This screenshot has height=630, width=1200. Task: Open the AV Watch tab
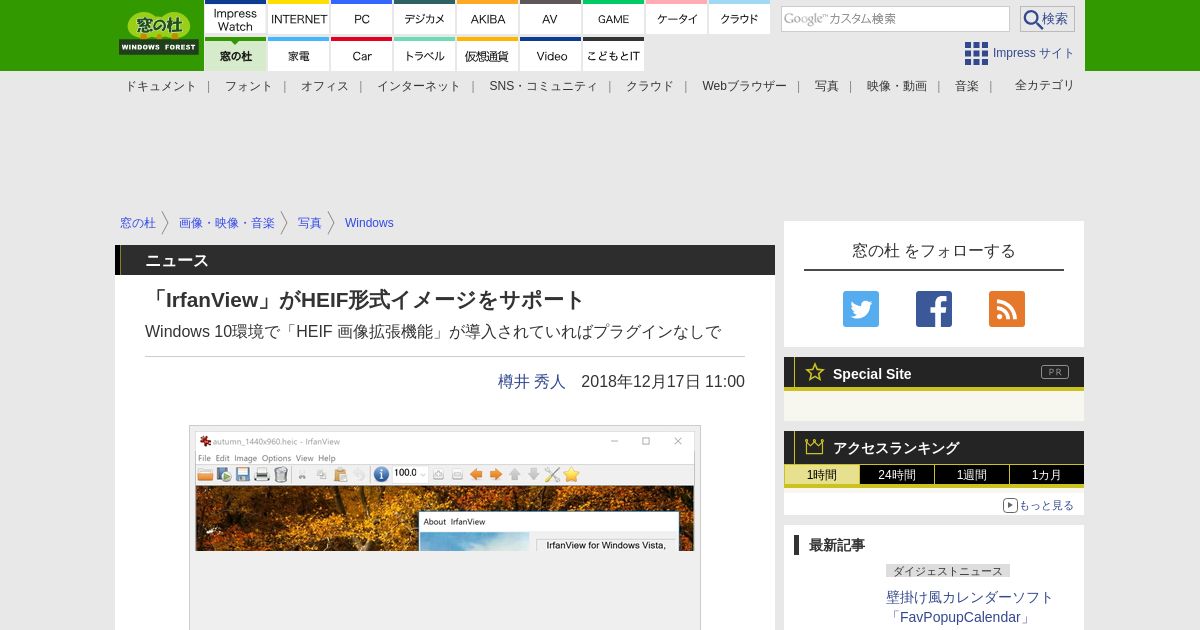coord(550,19)
